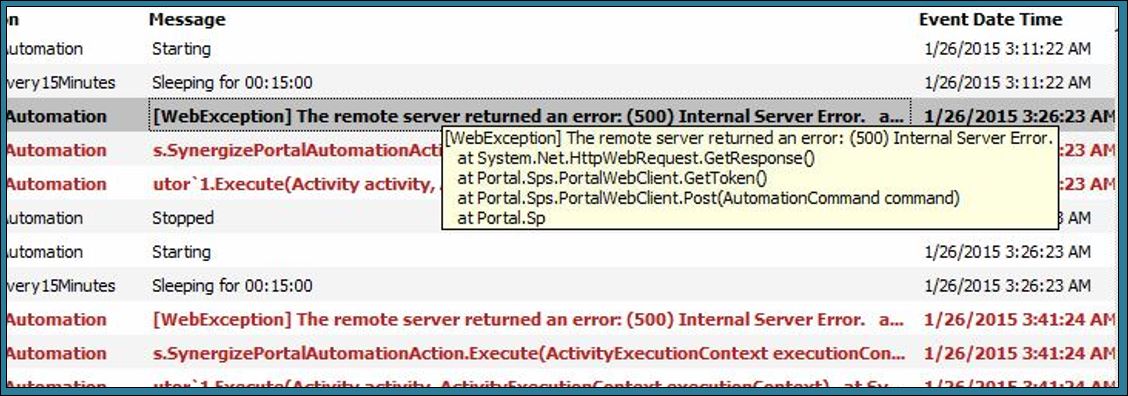
Task: Select the red WebException row at 3:41:24 AM
Action: pyautogui.click(x=561, y=320)
